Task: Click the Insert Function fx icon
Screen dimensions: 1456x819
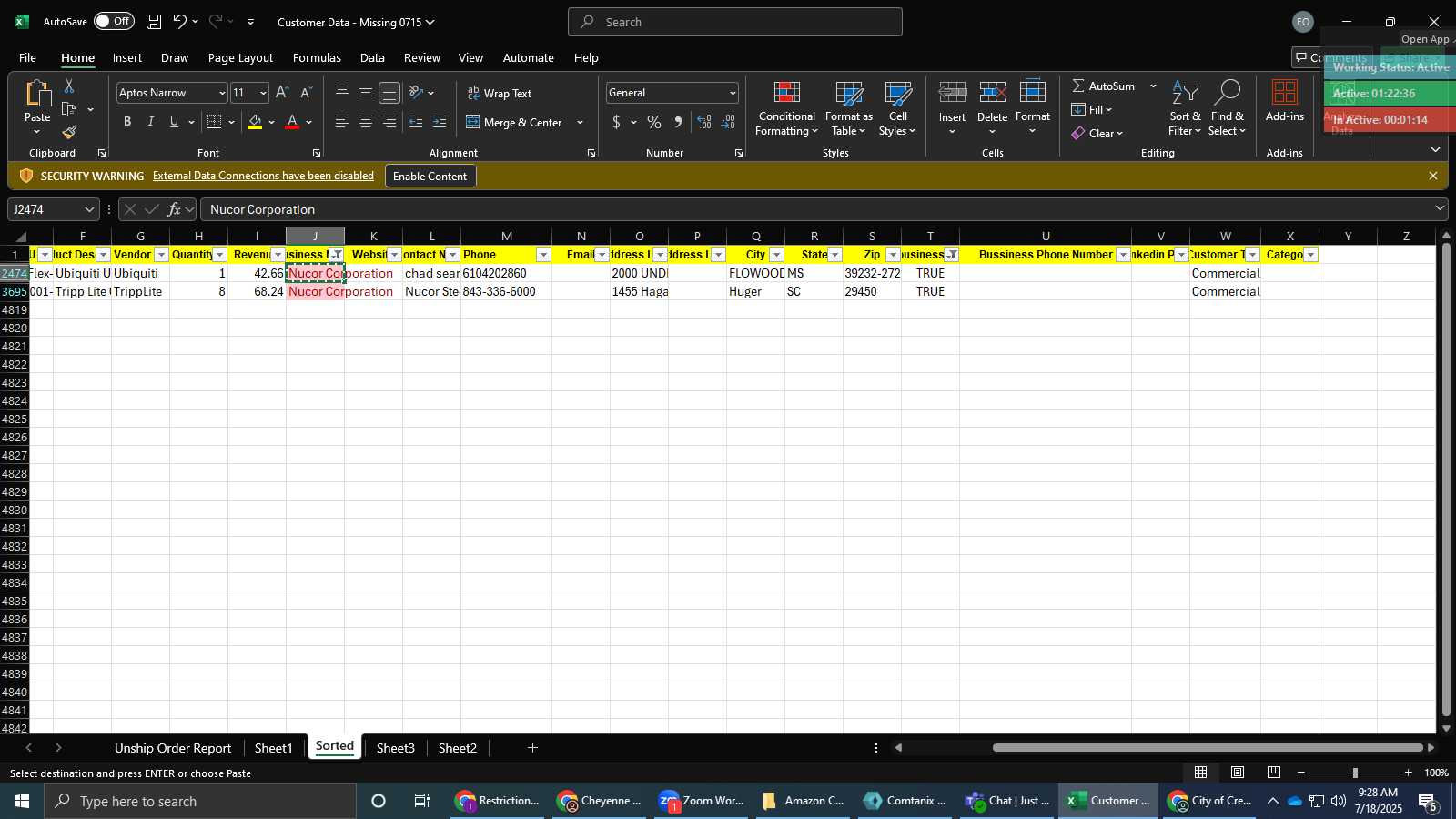Action: (x=174, y=209)
